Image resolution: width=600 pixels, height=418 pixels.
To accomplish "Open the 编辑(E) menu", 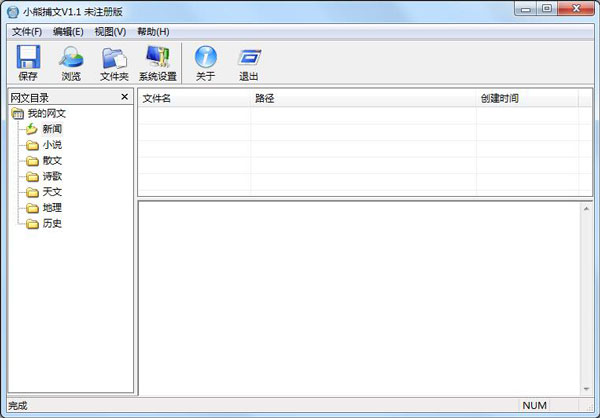I will tap(68, 32).
